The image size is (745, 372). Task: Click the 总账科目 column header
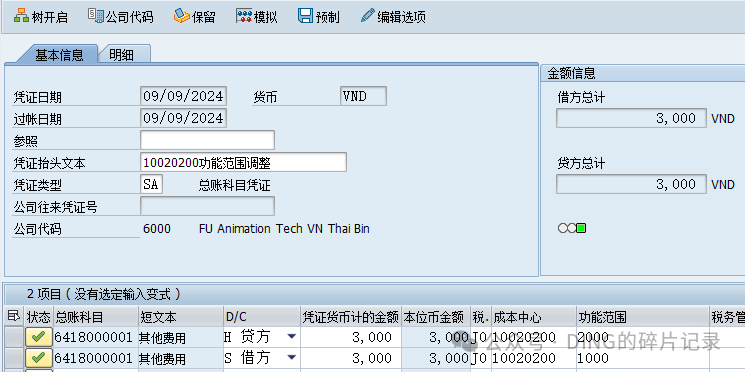click(x=96, y=317)
